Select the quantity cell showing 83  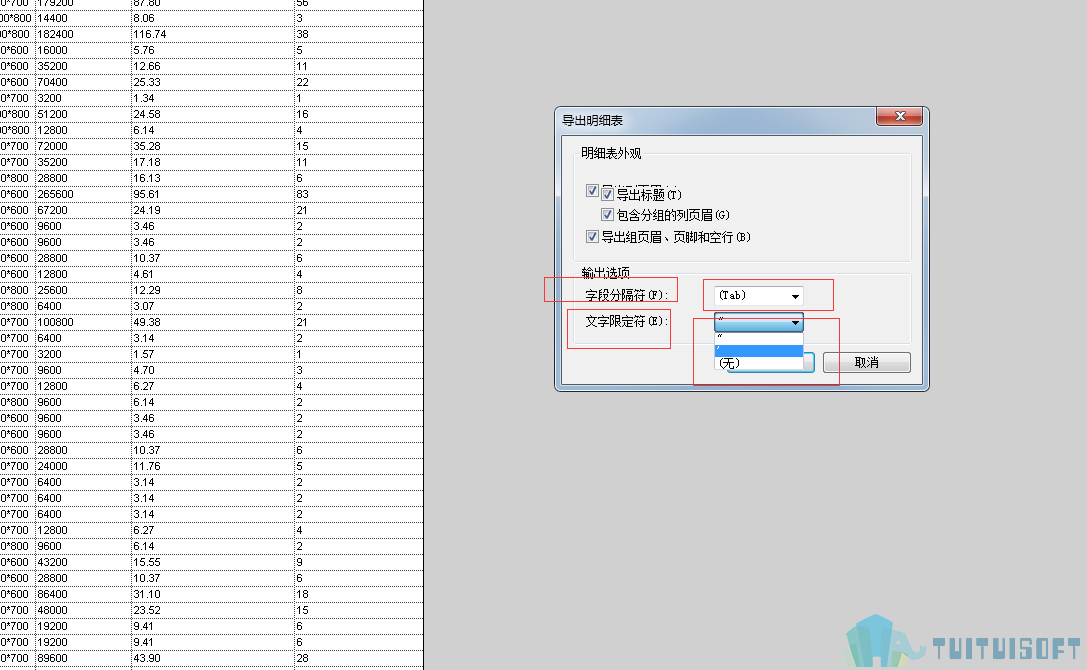(x=358, y=194)
